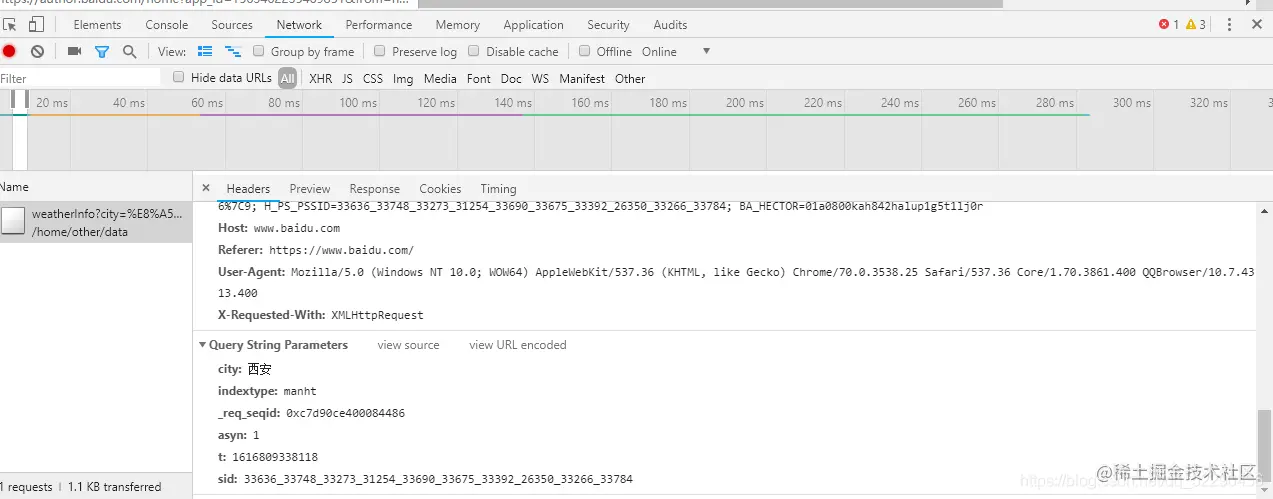The width and height of the screenshot is (1273, 499).
Task: Filter requests by CSS
Action: 373,78
